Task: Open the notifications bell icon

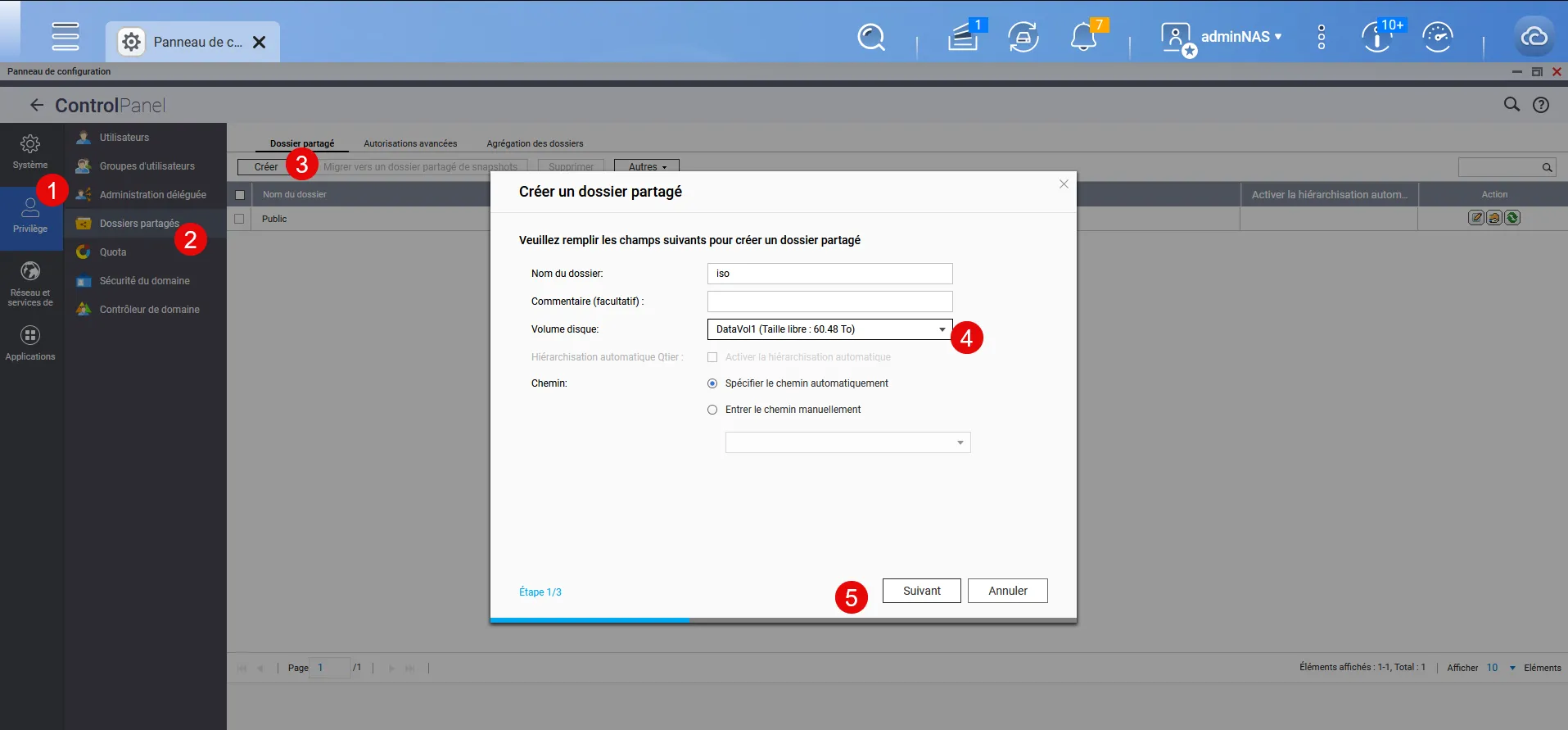Action: pyautogui.click(x=1083, y=38)
